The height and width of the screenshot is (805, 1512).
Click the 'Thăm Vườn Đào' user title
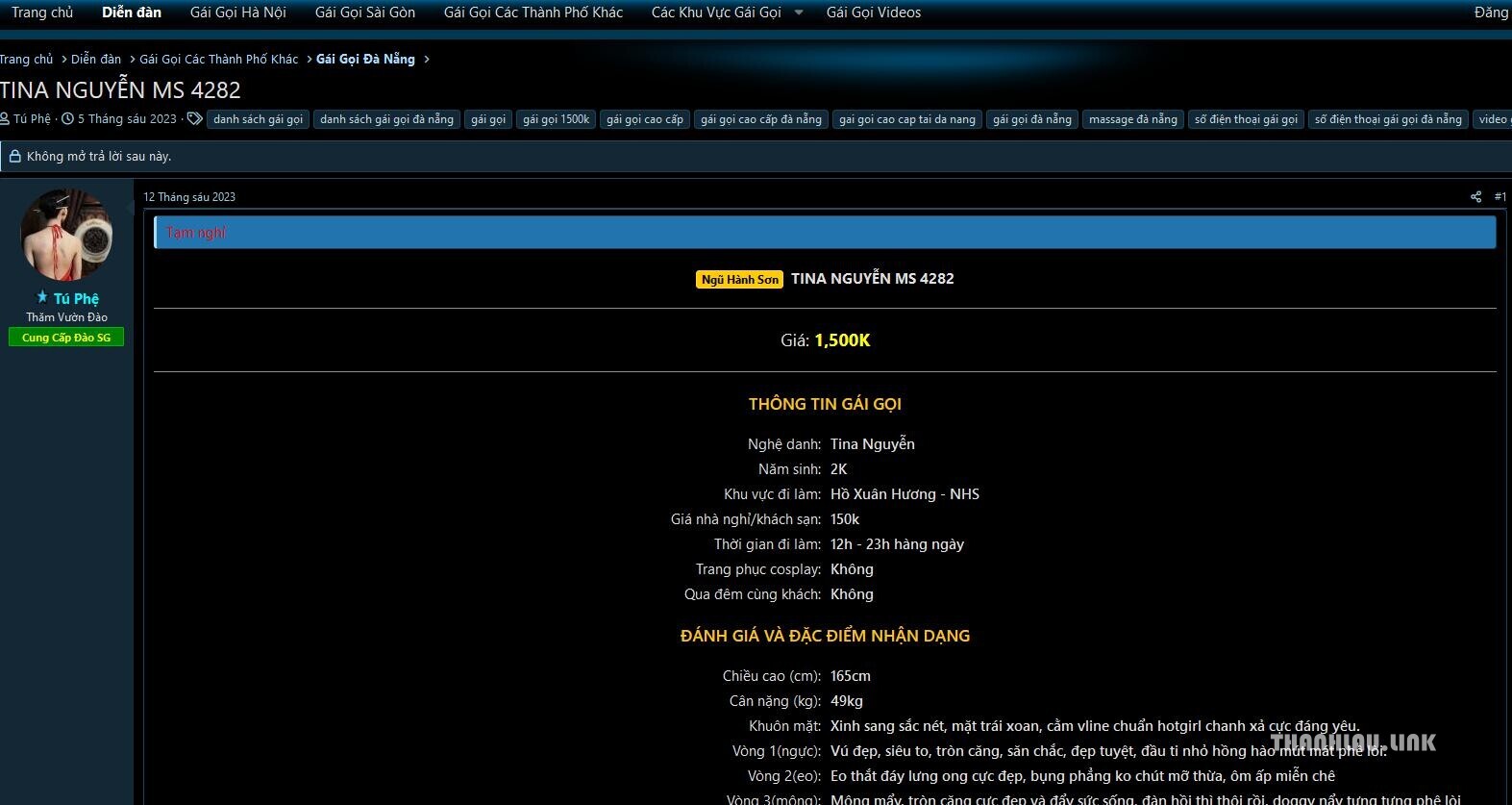pos(66,317)
